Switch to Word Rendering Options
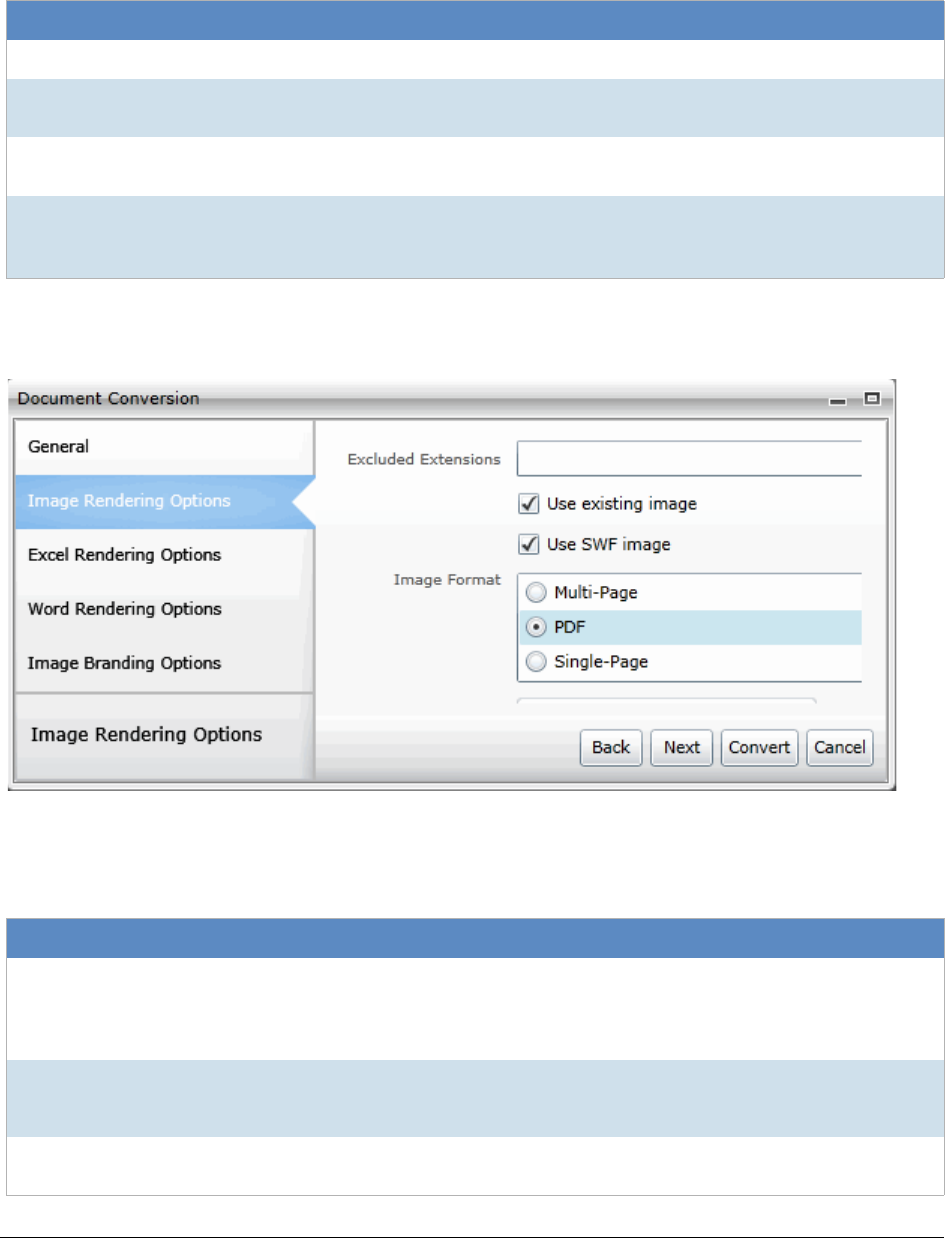This screenshot has width=945, height=1238. coord(165,609)
